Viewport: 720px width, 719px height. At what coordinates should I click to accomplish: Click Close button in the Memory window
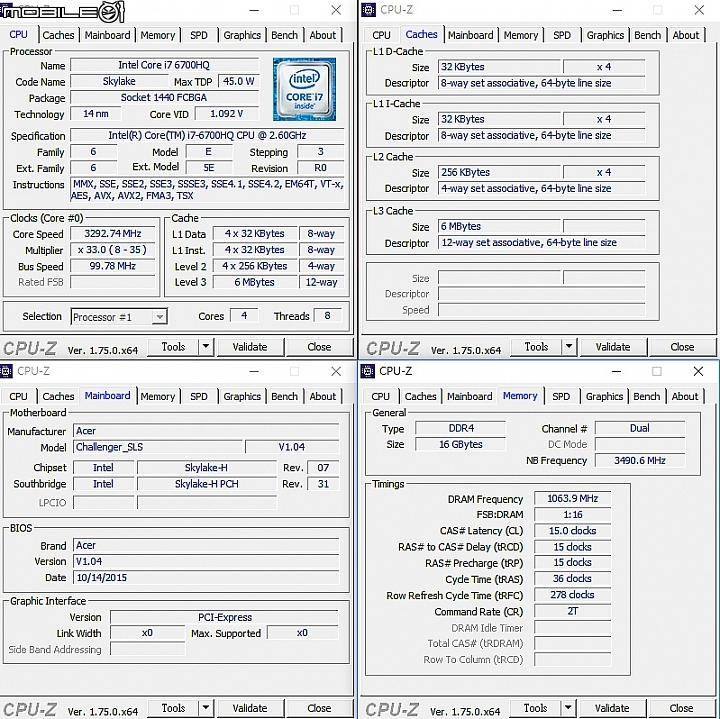coord(681,708)
